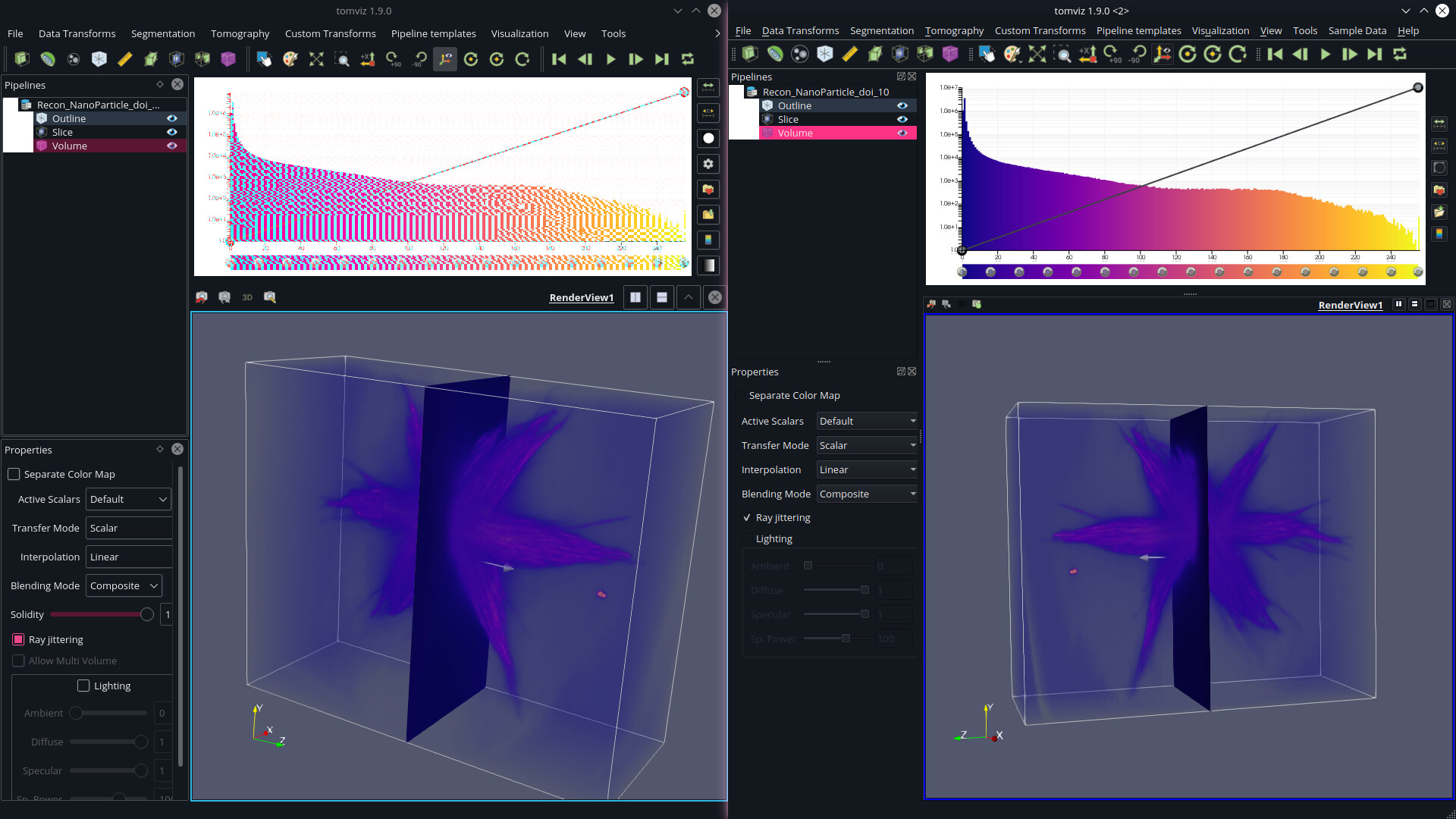Viewport: 1456px width, 819px height.
Task: Open the color palette icon in left toolbar
Action: coord(290,59)
